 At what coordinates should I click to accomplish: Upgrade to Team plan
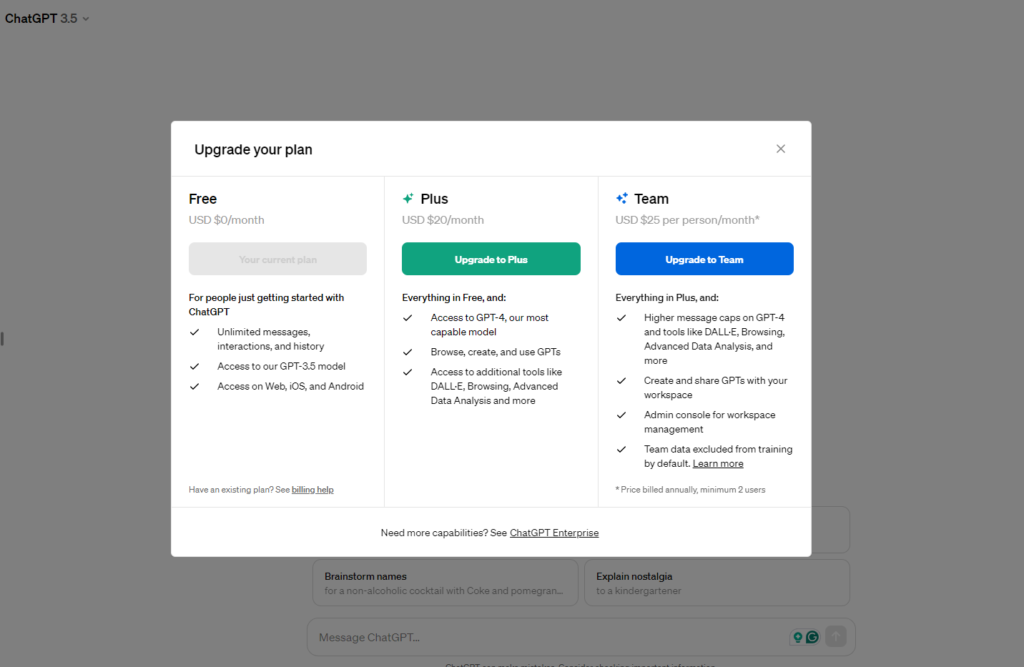[x=704, y=259]
